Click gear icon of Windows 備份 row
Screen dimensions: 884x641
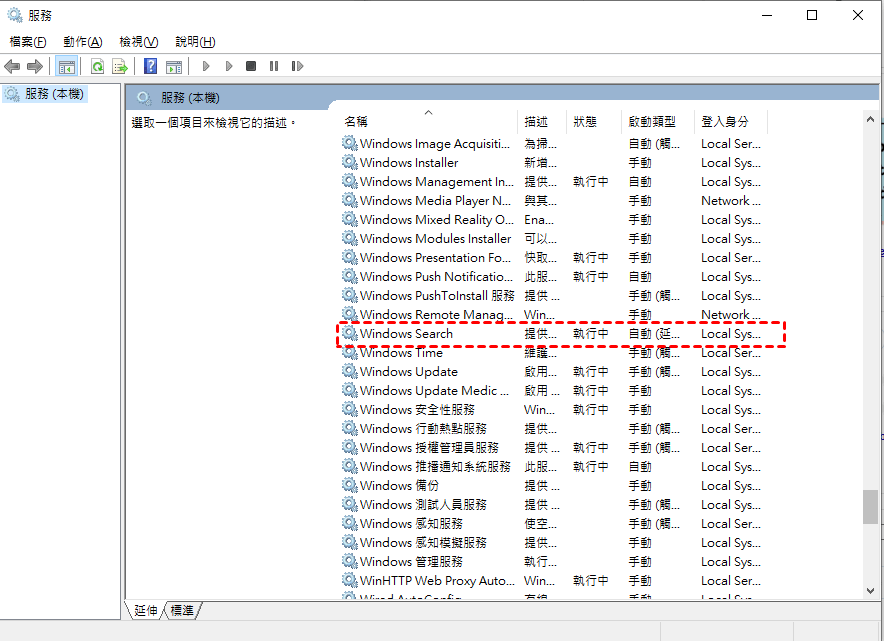(x=350, y=485)
